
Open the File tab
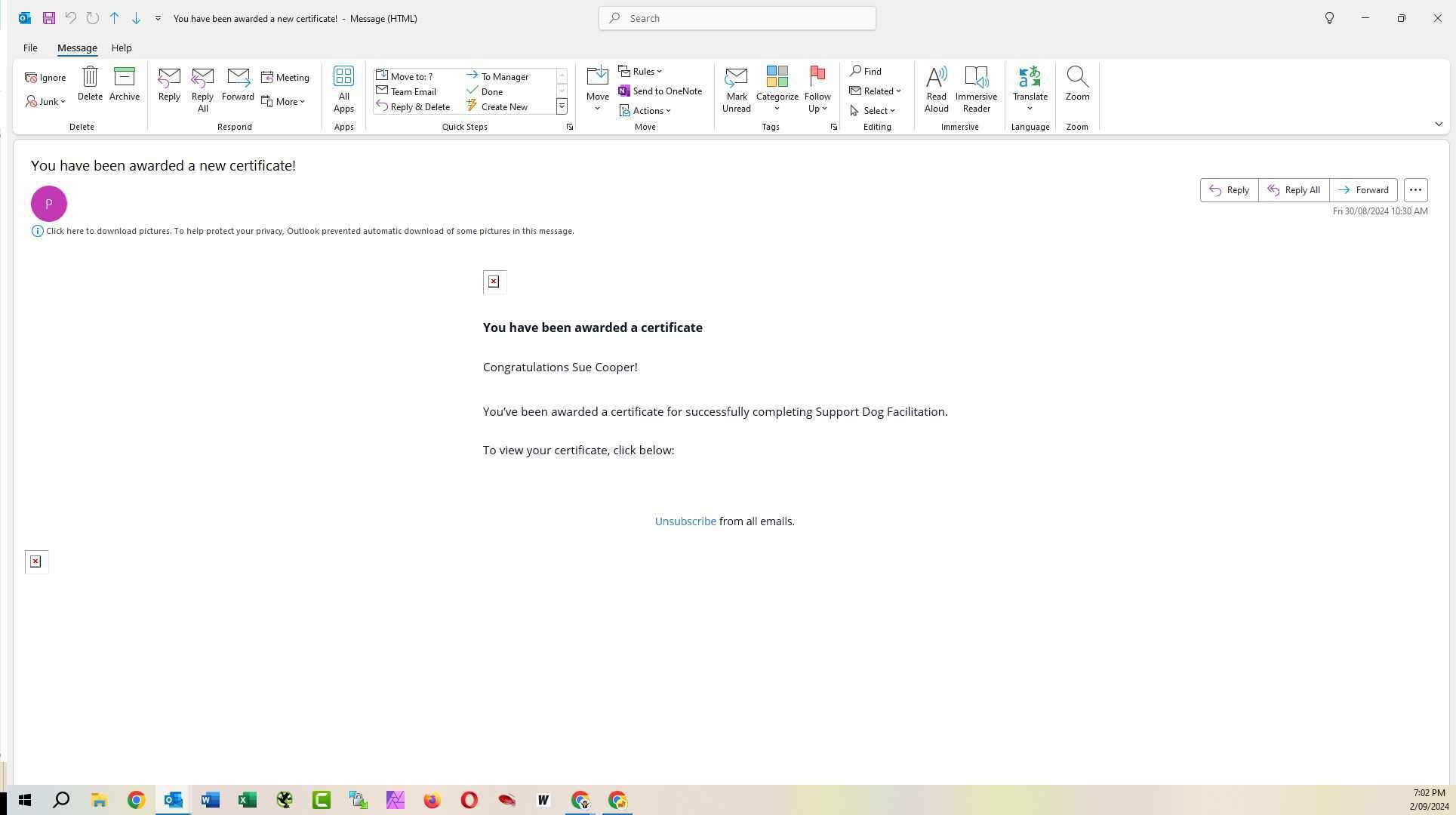(x=30, y=48)
